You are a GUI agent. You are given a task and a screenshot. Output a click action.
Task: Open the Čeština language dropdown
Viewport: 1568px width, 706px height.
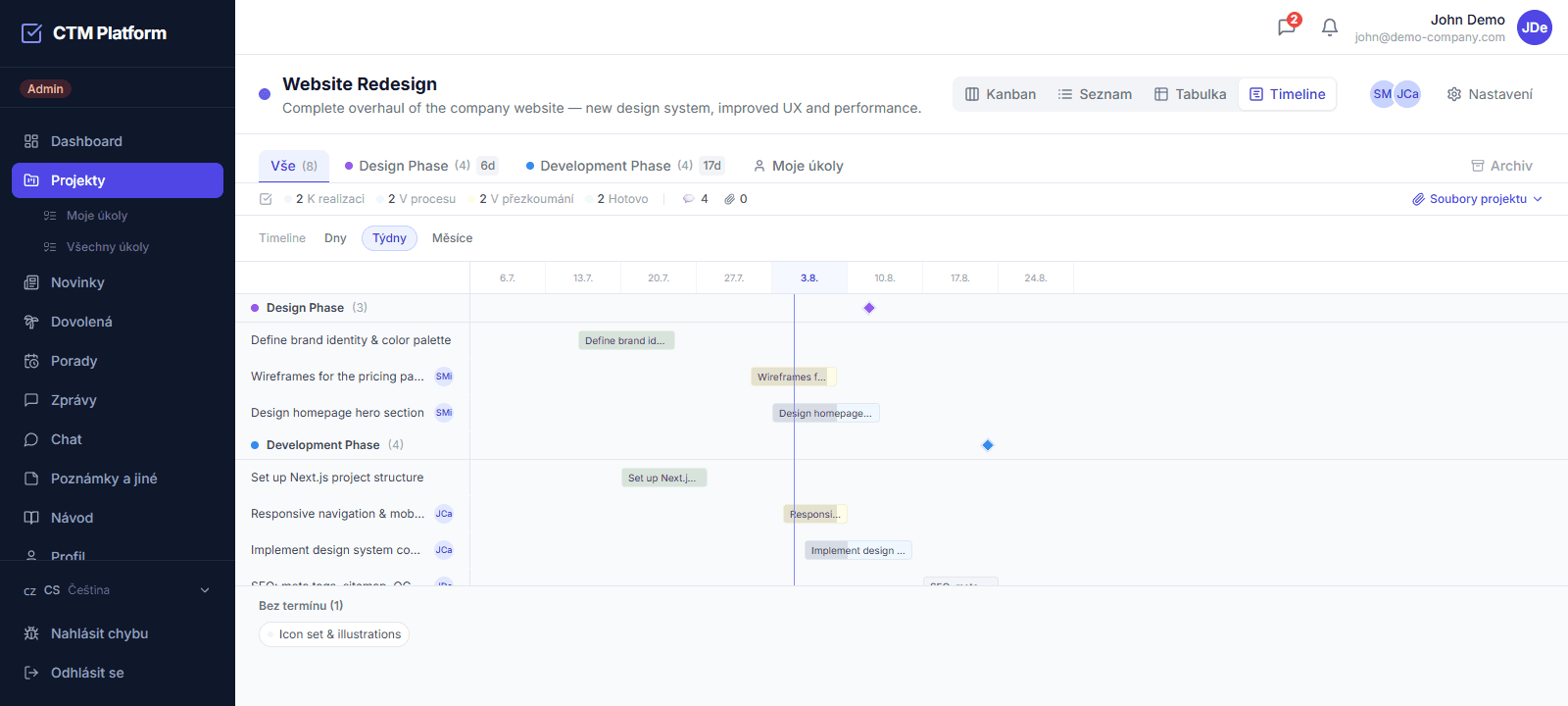118,590
